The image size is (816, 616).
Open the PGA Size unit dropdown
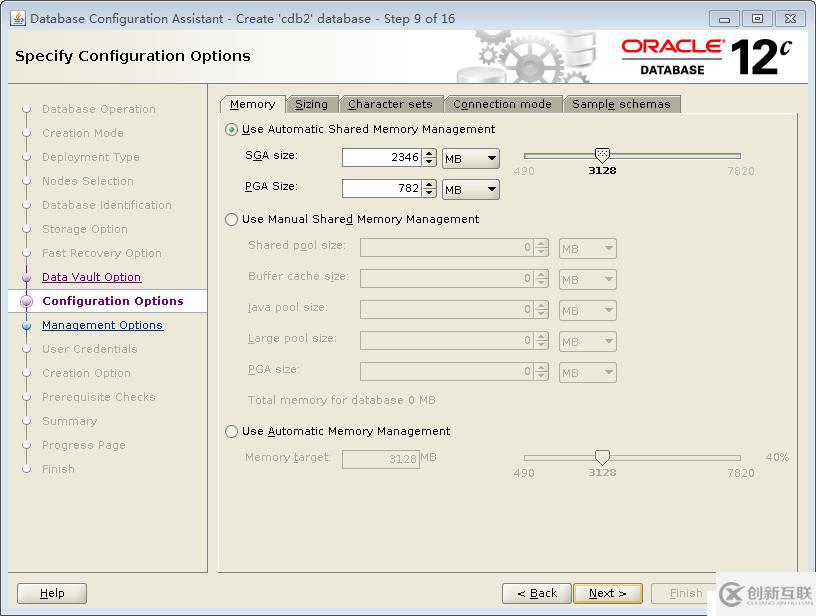[x=470, y=189]
